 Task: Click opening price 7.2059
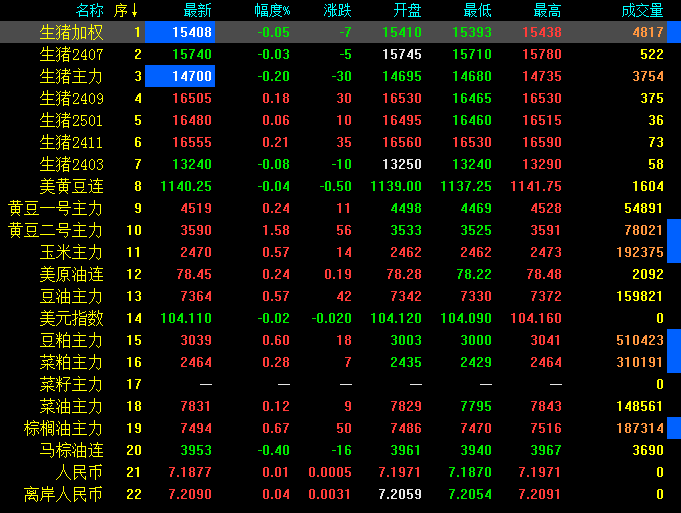click(x=400, y=494)
